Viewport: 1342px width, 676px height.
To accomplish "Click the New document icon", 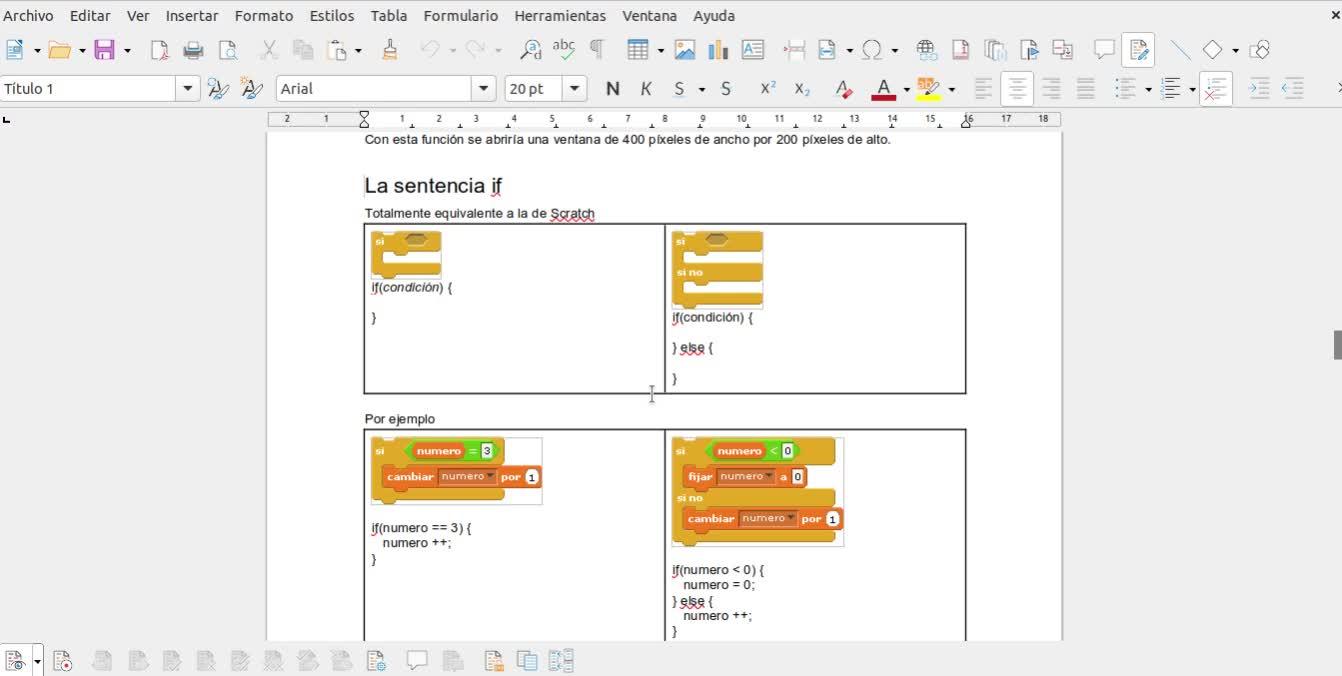I will [15, 50].
